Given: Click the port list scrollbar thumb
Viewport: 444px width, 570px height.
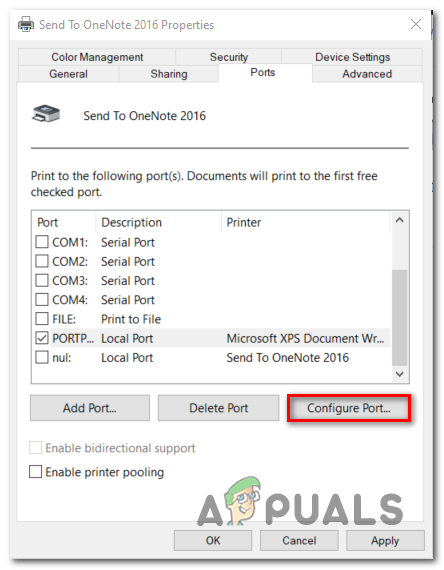Looking at the screenshot, I should coord(400,317).
